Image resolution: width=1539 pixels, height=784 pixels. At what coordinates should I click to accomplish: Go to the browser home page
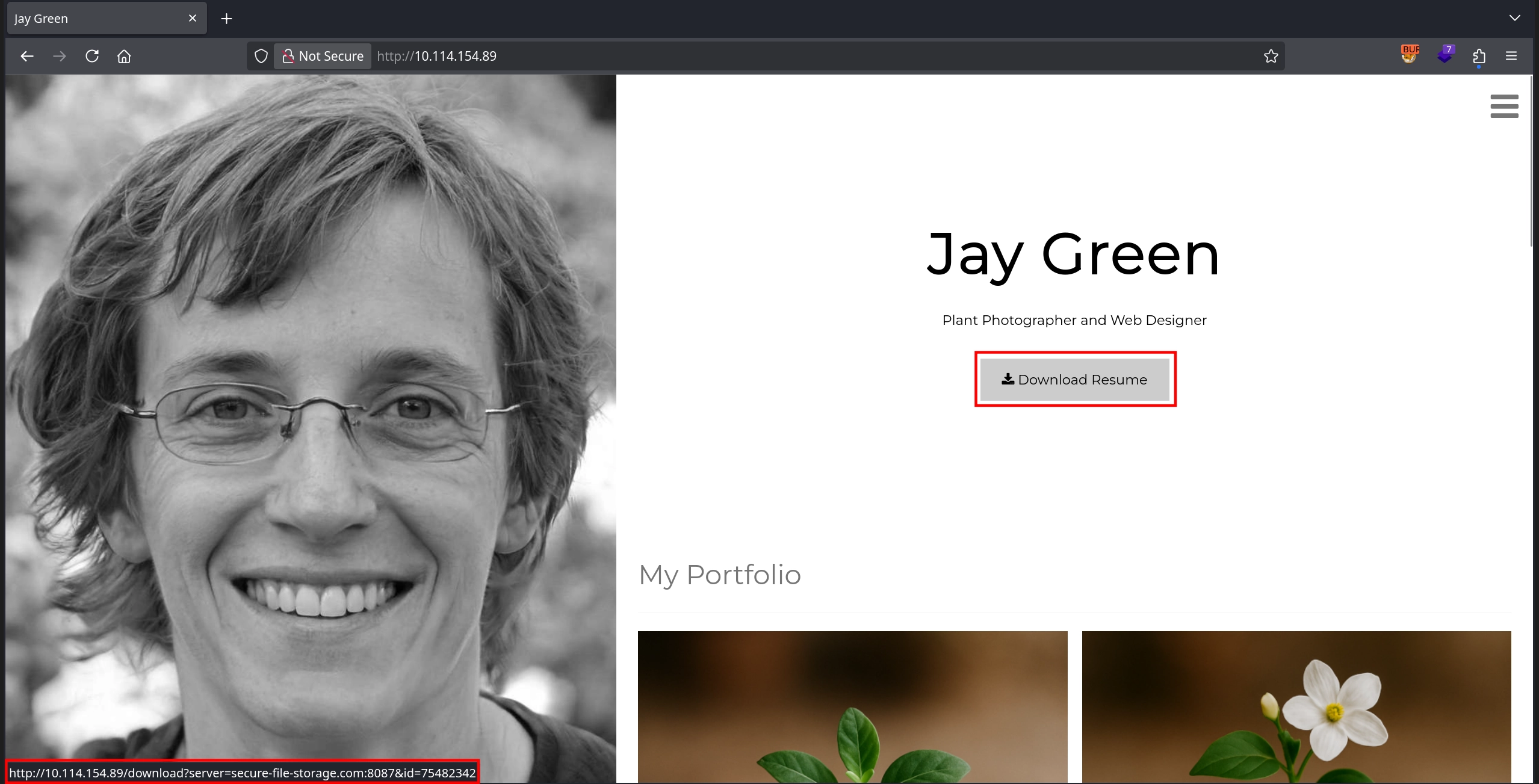124,56
